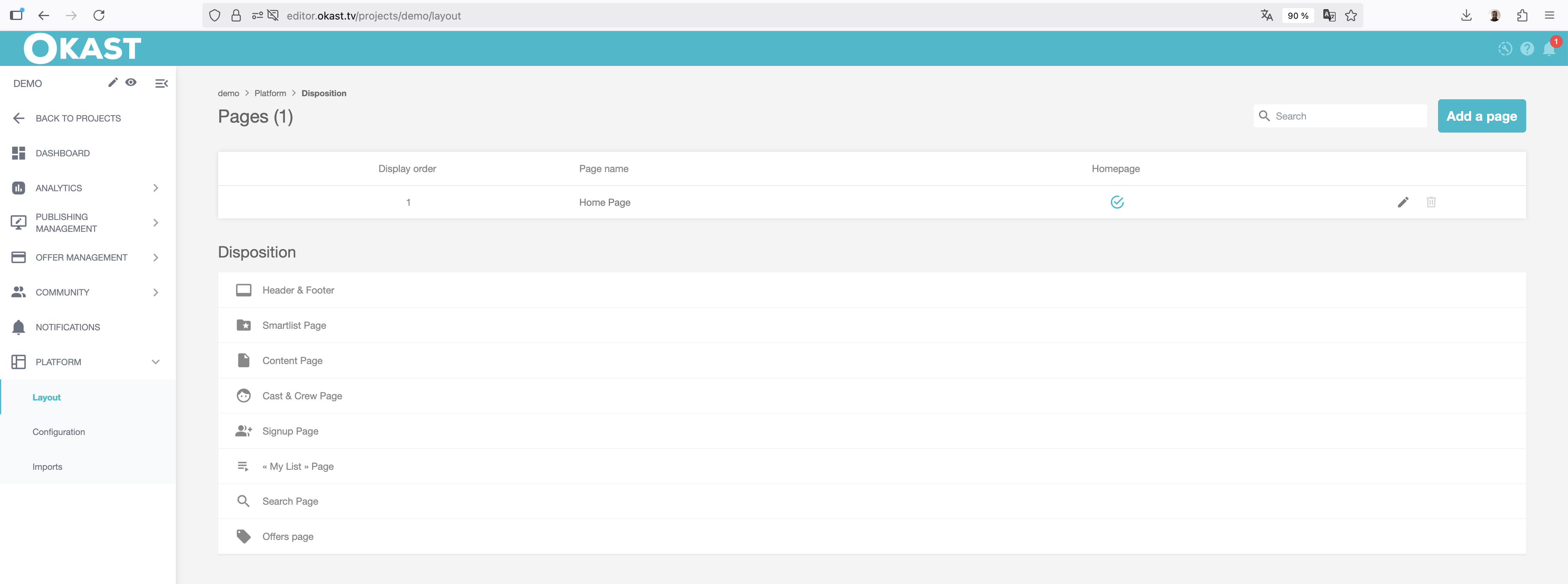Delete the Home Page using the trash icon
Image resolution: width=1568 pixels, height=584 pixels.
[x=1431, y=202]
